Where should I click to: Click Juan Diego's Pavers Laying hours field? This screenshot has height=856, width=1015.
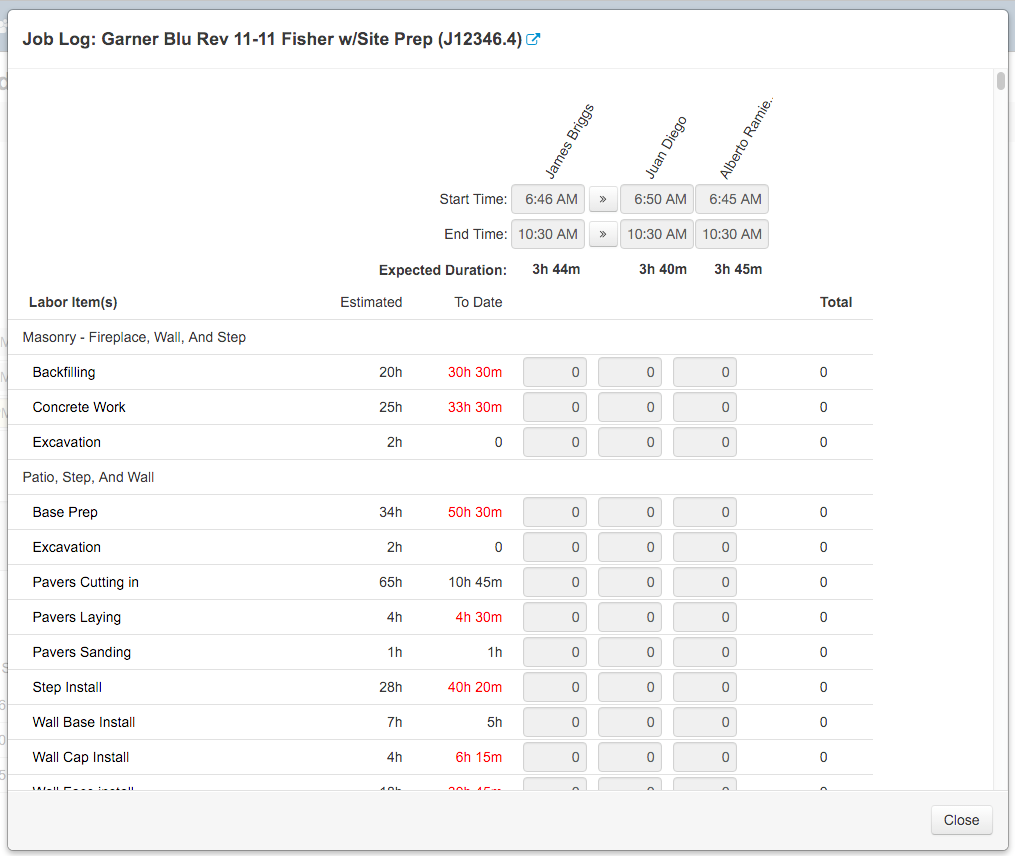pos(630,617)
